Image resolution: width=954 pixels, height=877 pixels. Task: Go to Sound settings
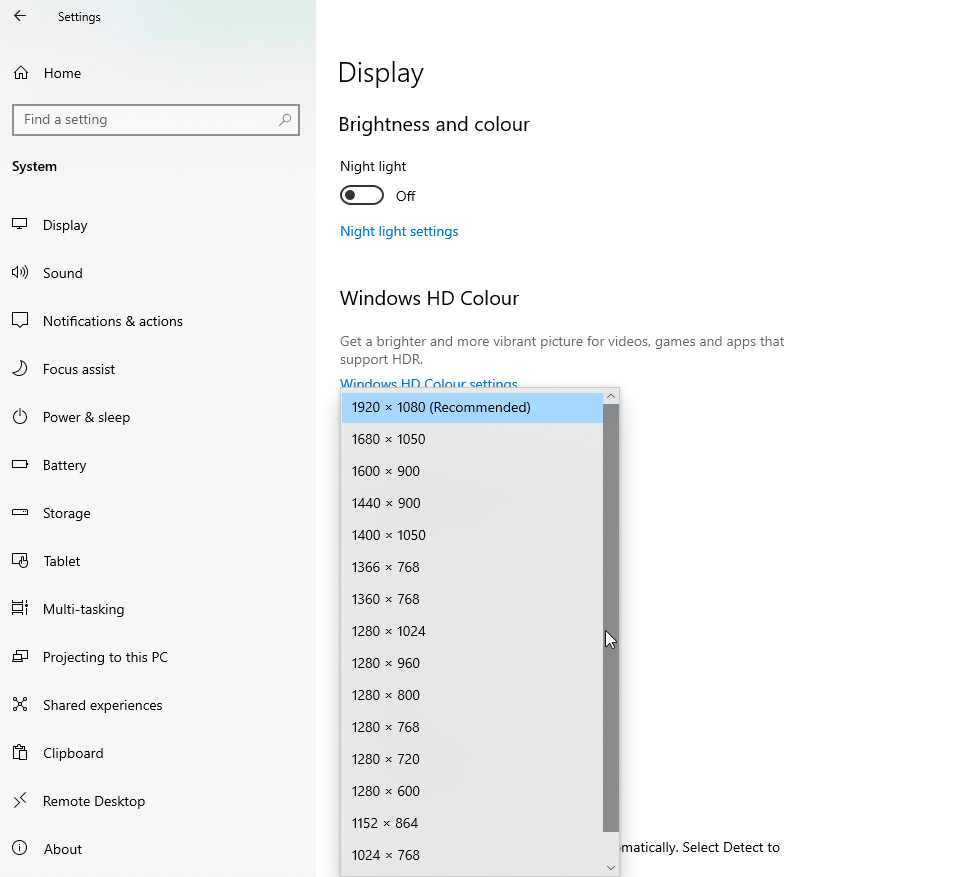156,273
